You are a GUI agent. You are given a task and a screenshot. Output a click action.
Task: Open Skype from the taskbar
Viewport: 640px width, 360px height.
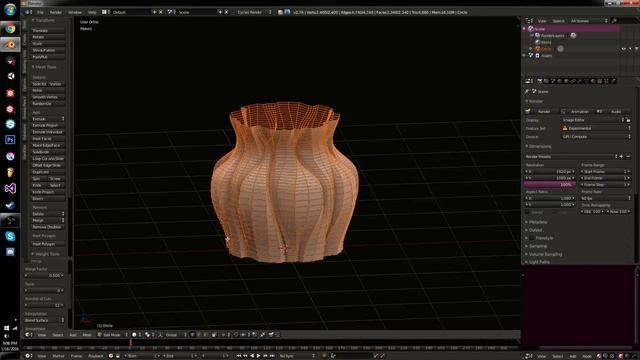pos(10,236)
